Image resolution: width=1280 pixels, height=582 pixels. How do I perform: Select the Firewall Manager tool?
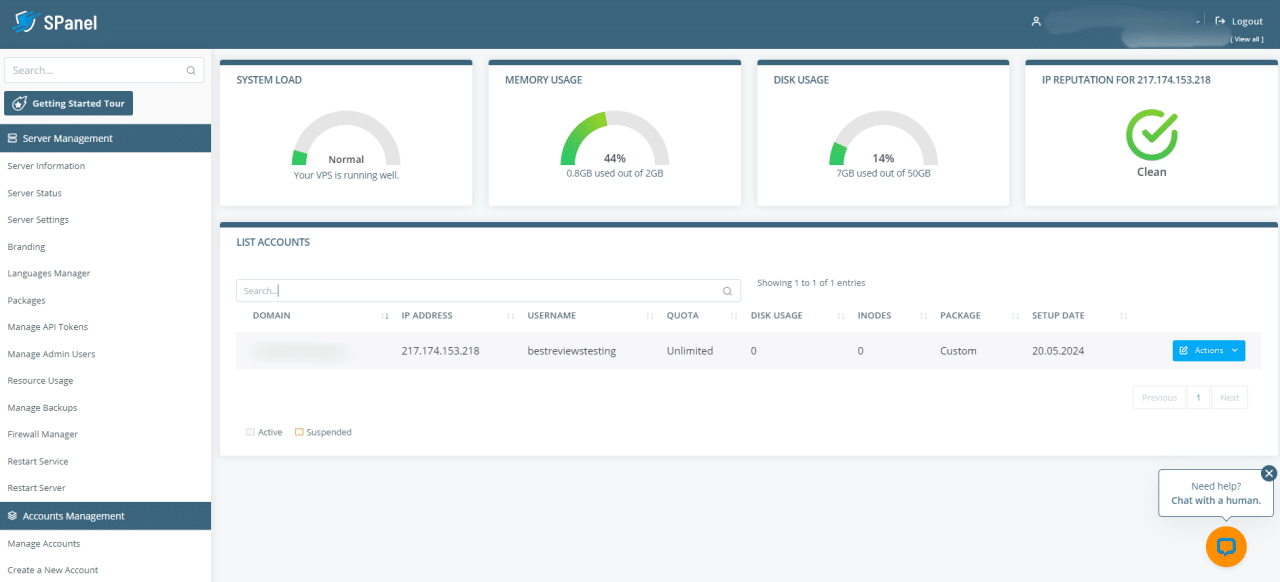[x=42, y=434]
